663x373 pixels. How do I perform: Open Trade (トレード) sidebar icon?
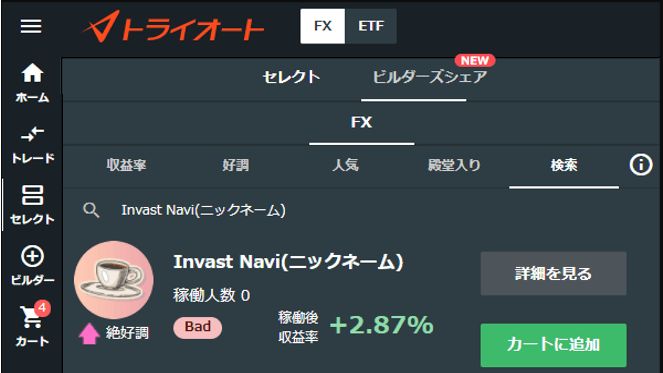(32, 145)
